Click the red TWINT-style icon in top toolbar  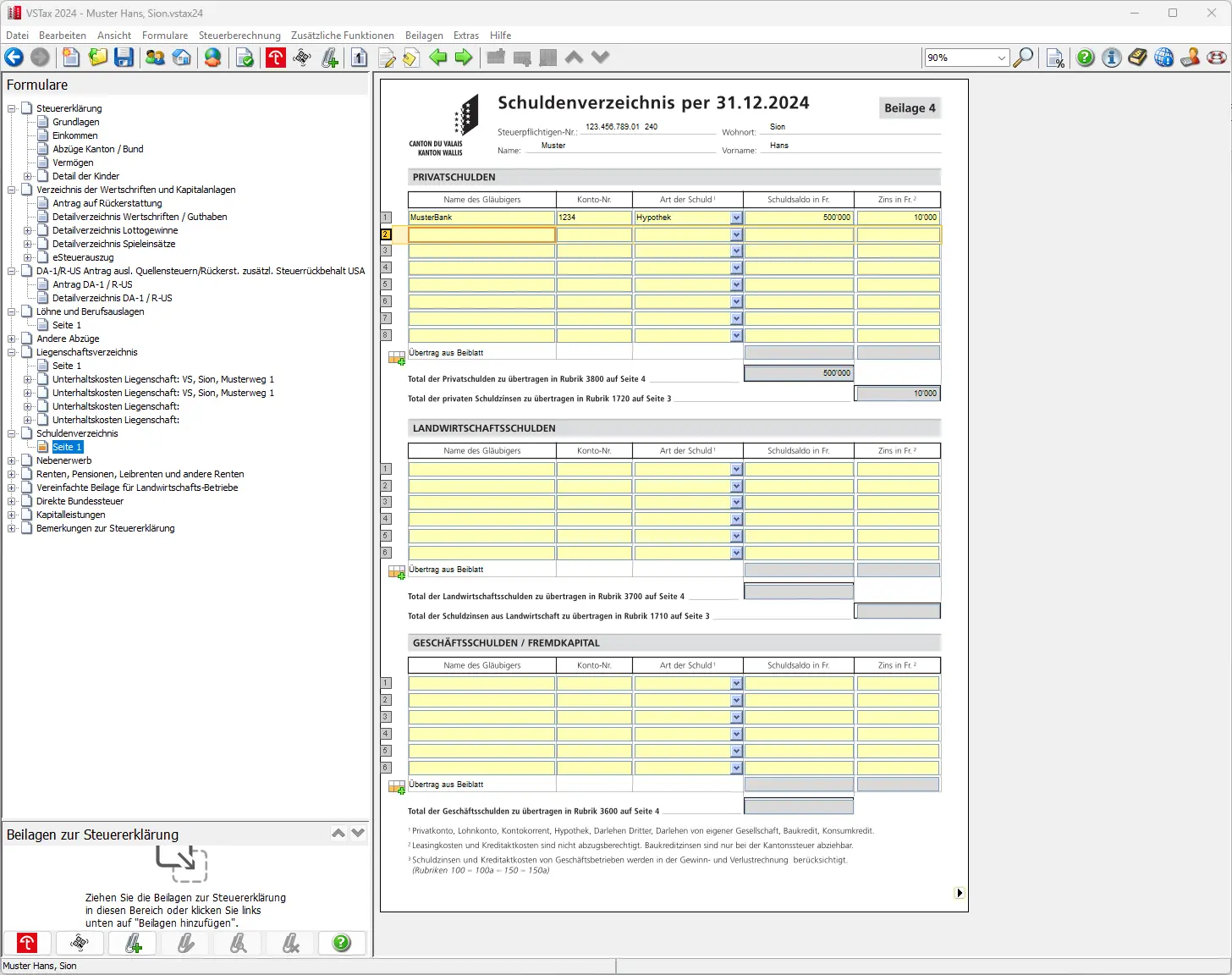point(276,58)
